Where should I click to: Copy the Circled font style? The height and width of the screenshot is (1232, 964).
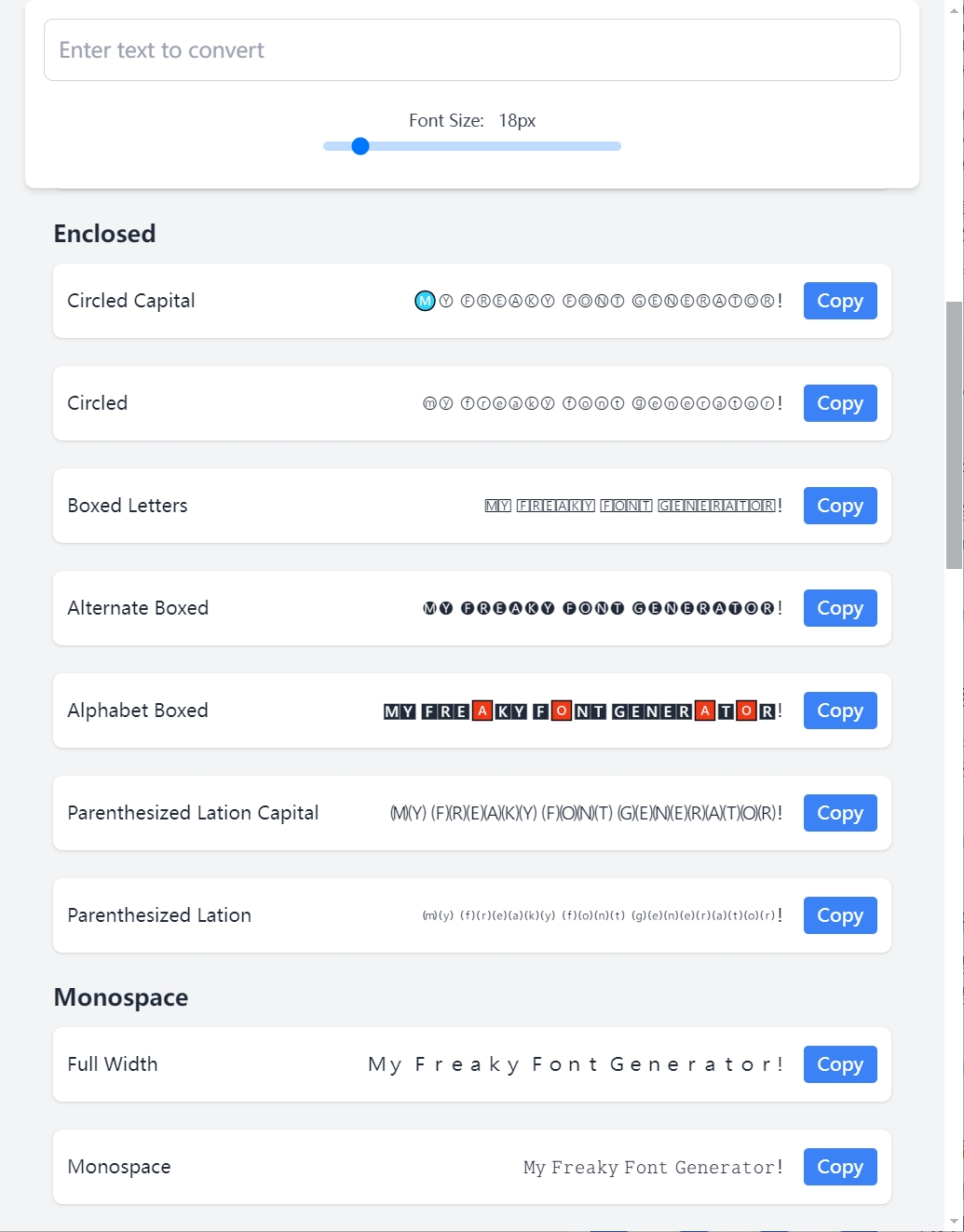[x=839, y=403]
